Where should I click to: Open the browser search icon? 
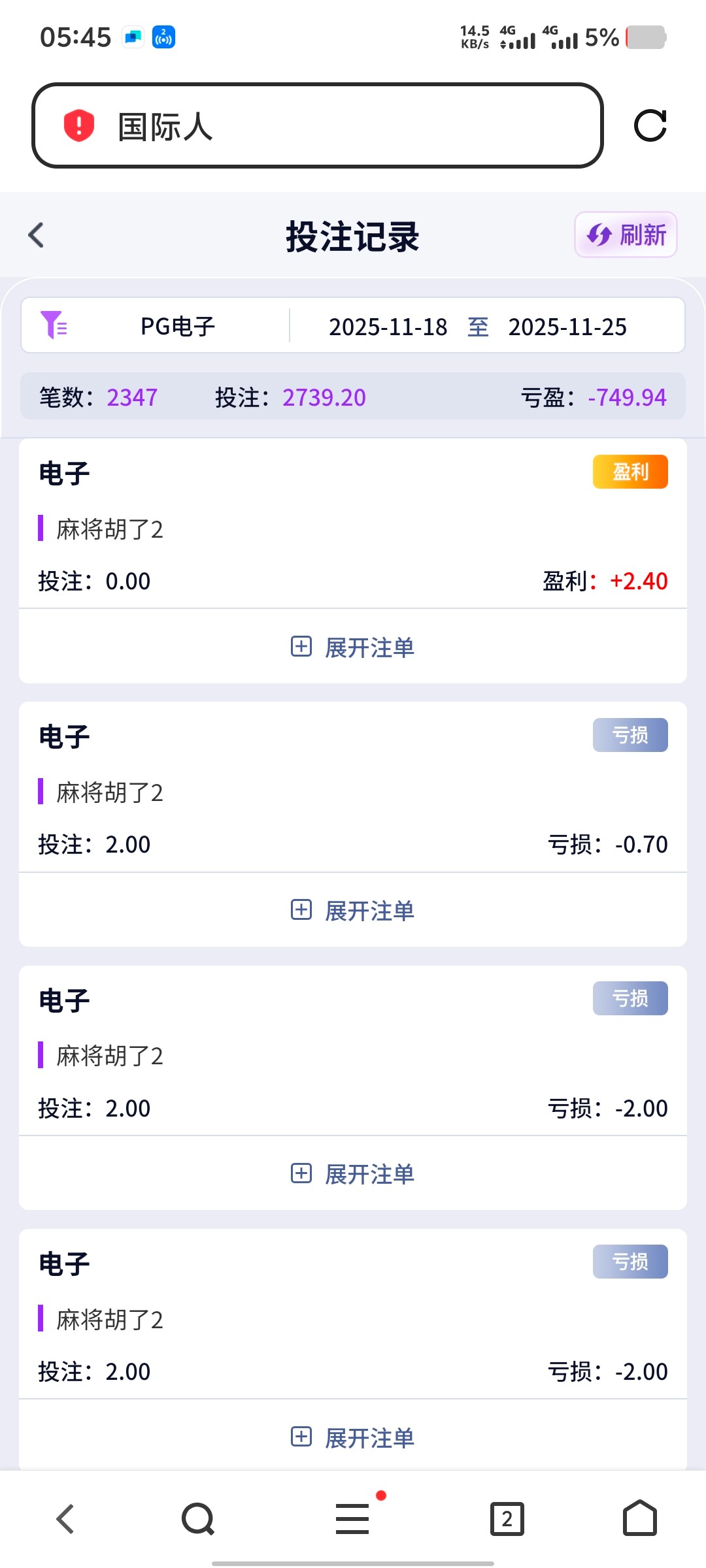(197, 1518)
